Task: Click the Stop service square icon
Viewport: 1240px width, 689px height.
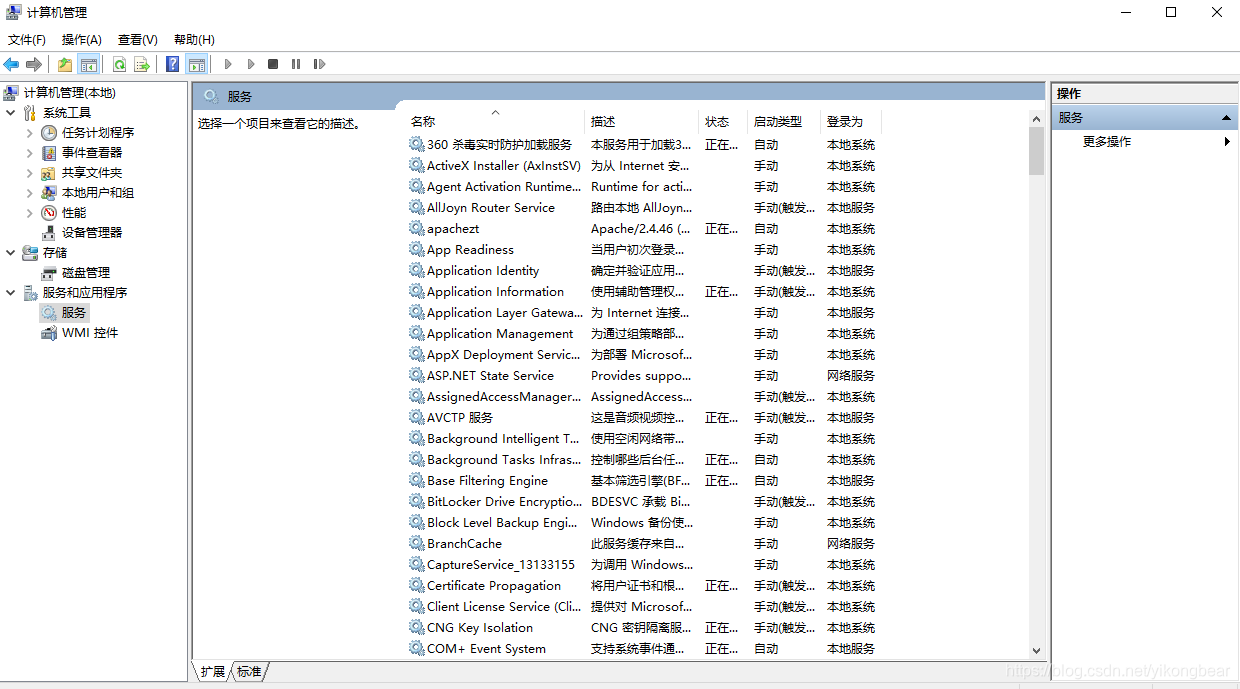Action: pyautogui.click(x=273, y=64)
